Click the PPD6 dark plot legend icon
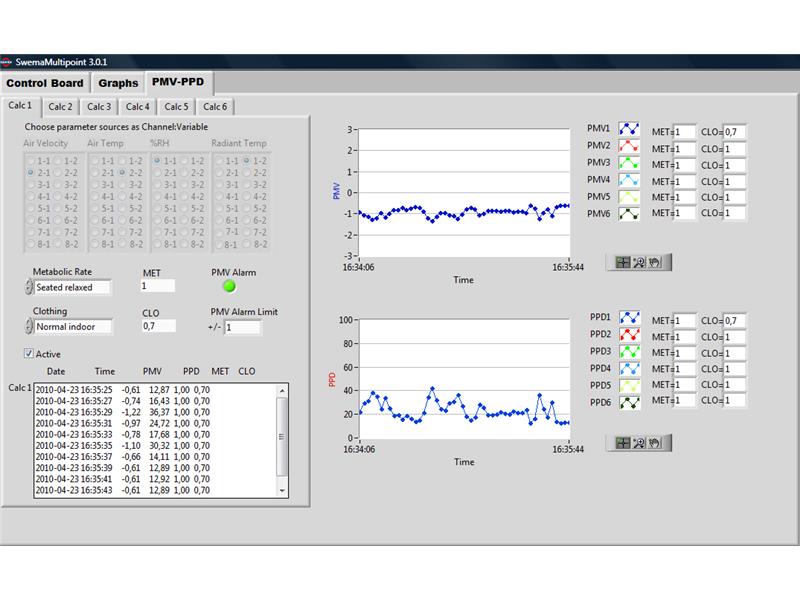This screenshot has height=600, width=800. click(x=630, y=403)
